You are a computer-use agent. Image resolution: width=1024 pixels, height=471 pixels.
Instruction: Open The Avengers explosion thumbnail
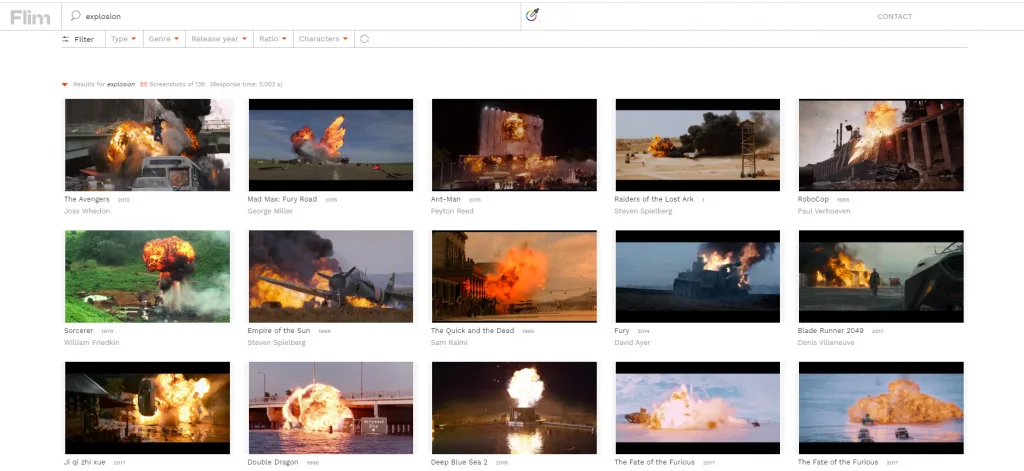coord(148,145)
